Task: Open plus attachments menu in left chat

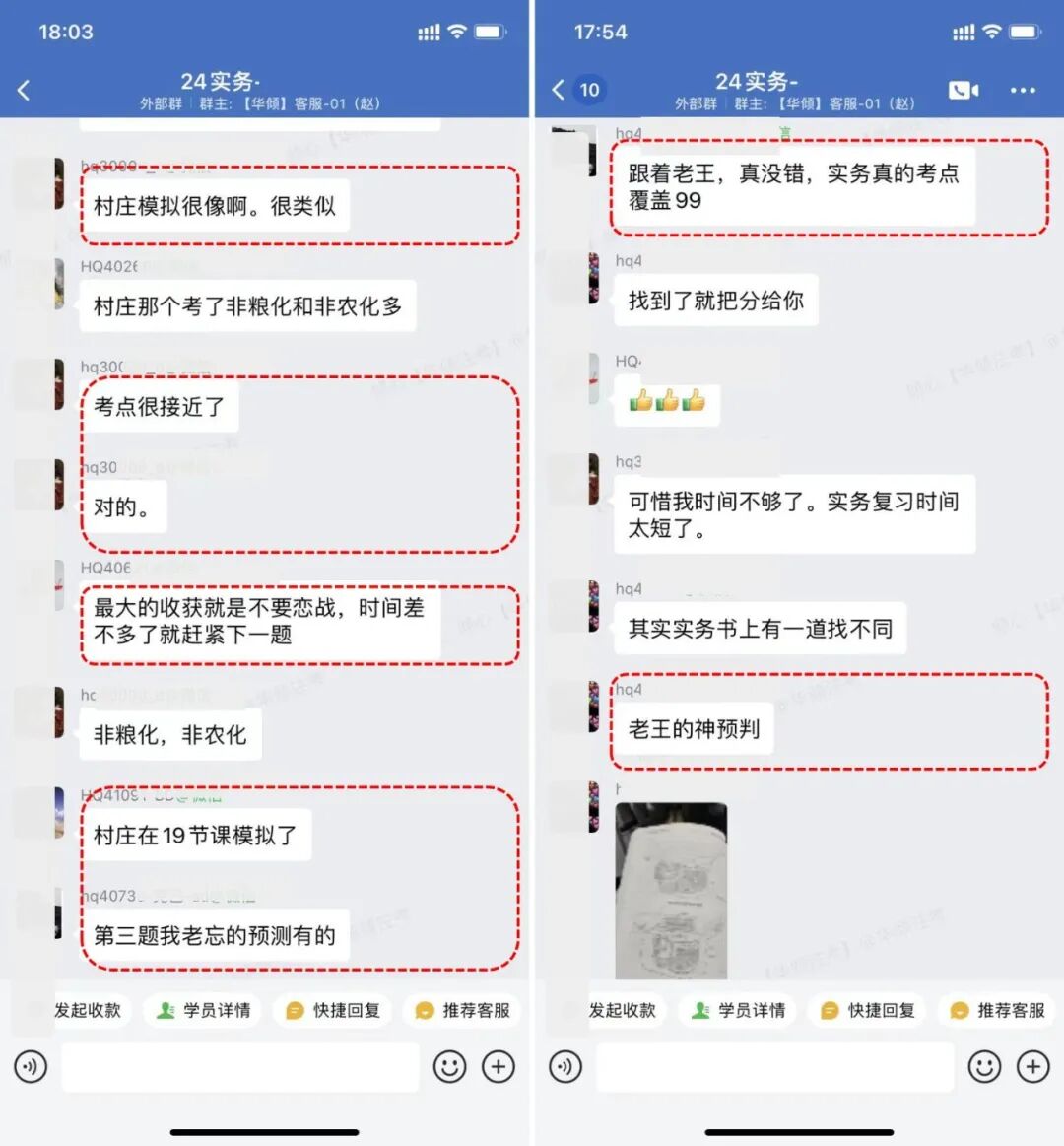Action: click(499, 1067)
